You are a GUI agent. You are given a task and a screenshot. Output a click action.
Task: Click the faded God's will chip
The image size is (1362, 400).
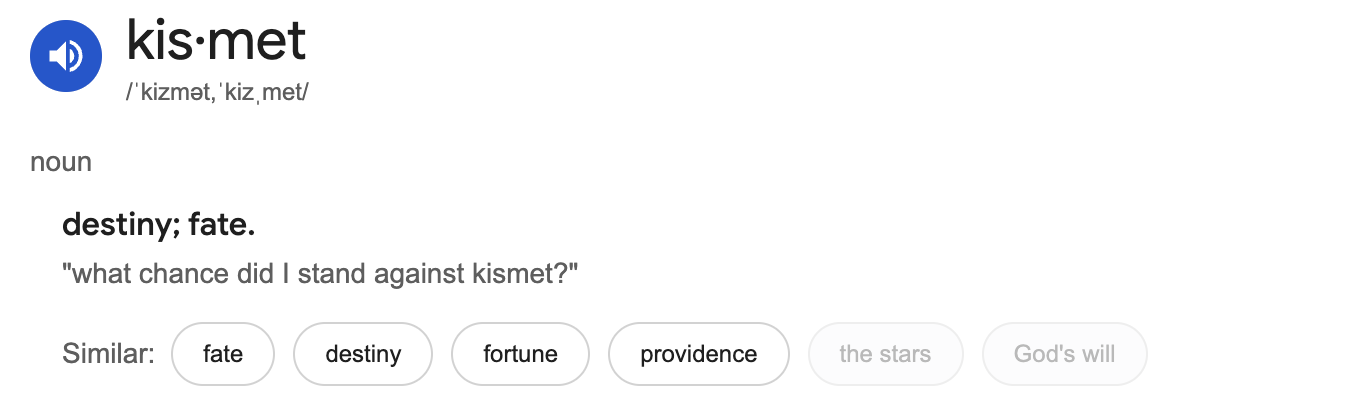(1065, 354)
